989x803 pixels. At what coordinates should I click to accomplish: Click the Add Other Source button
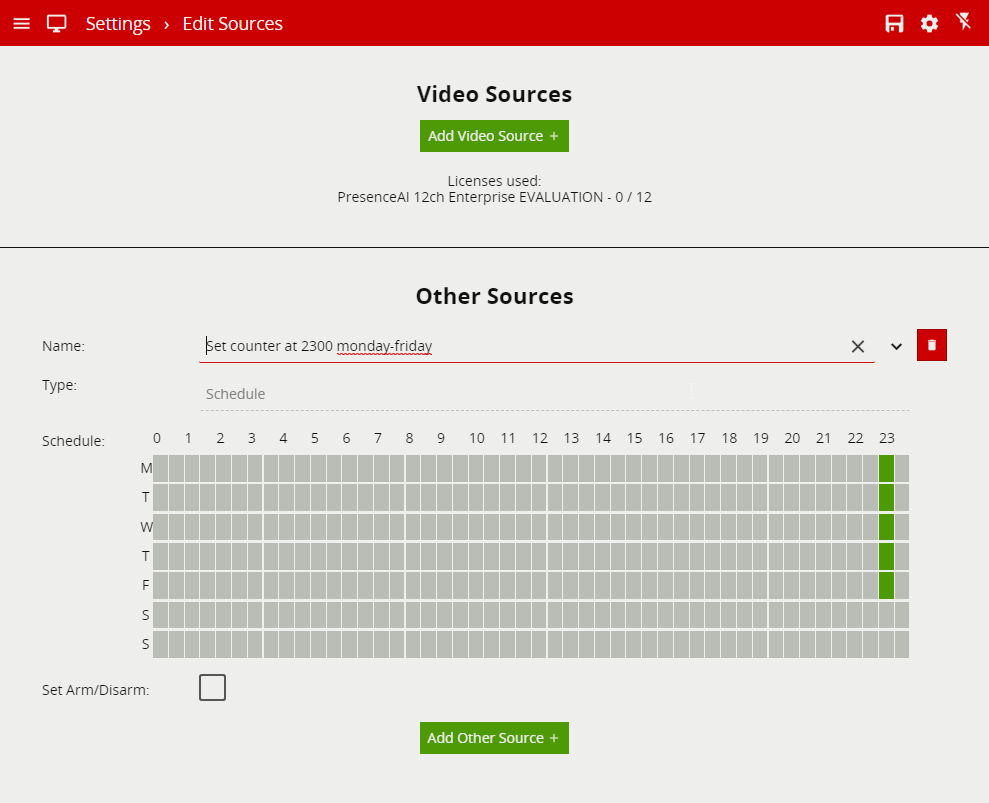click(x=494, y=738)
